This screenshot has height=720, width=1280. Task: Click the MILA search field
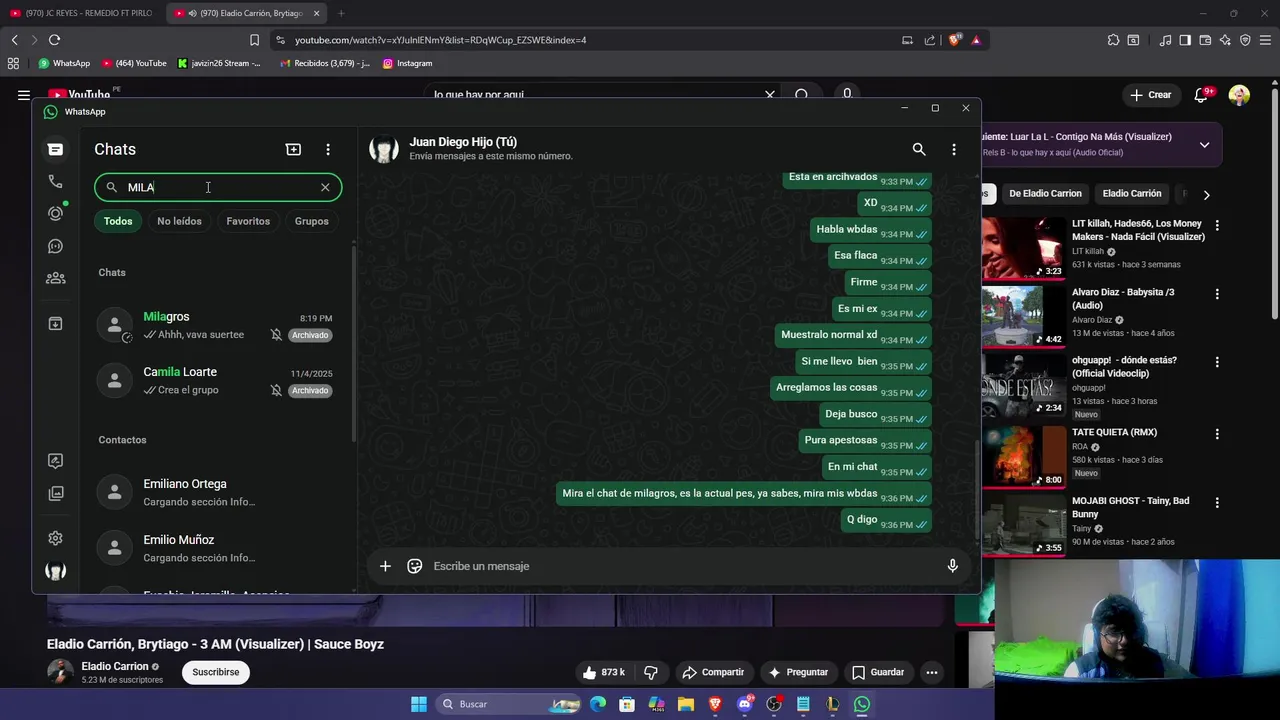pos(218,187)
